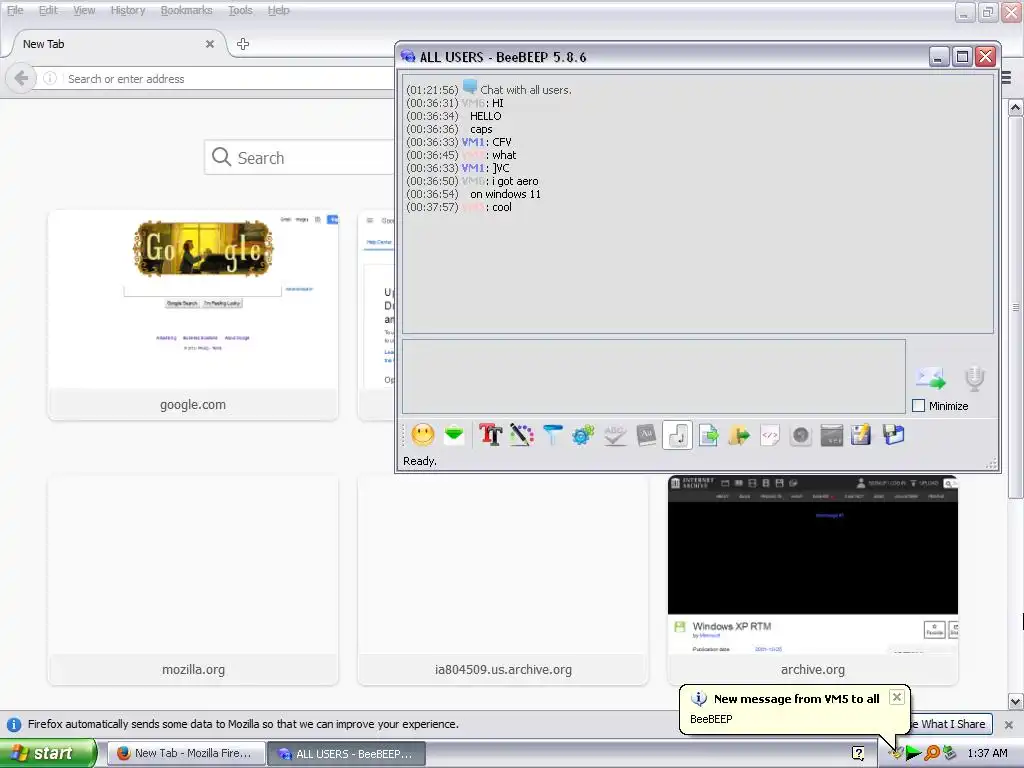Click the 'Chat with all users.' line
This screenshot has width=1024, height=768.
point(526,89)
